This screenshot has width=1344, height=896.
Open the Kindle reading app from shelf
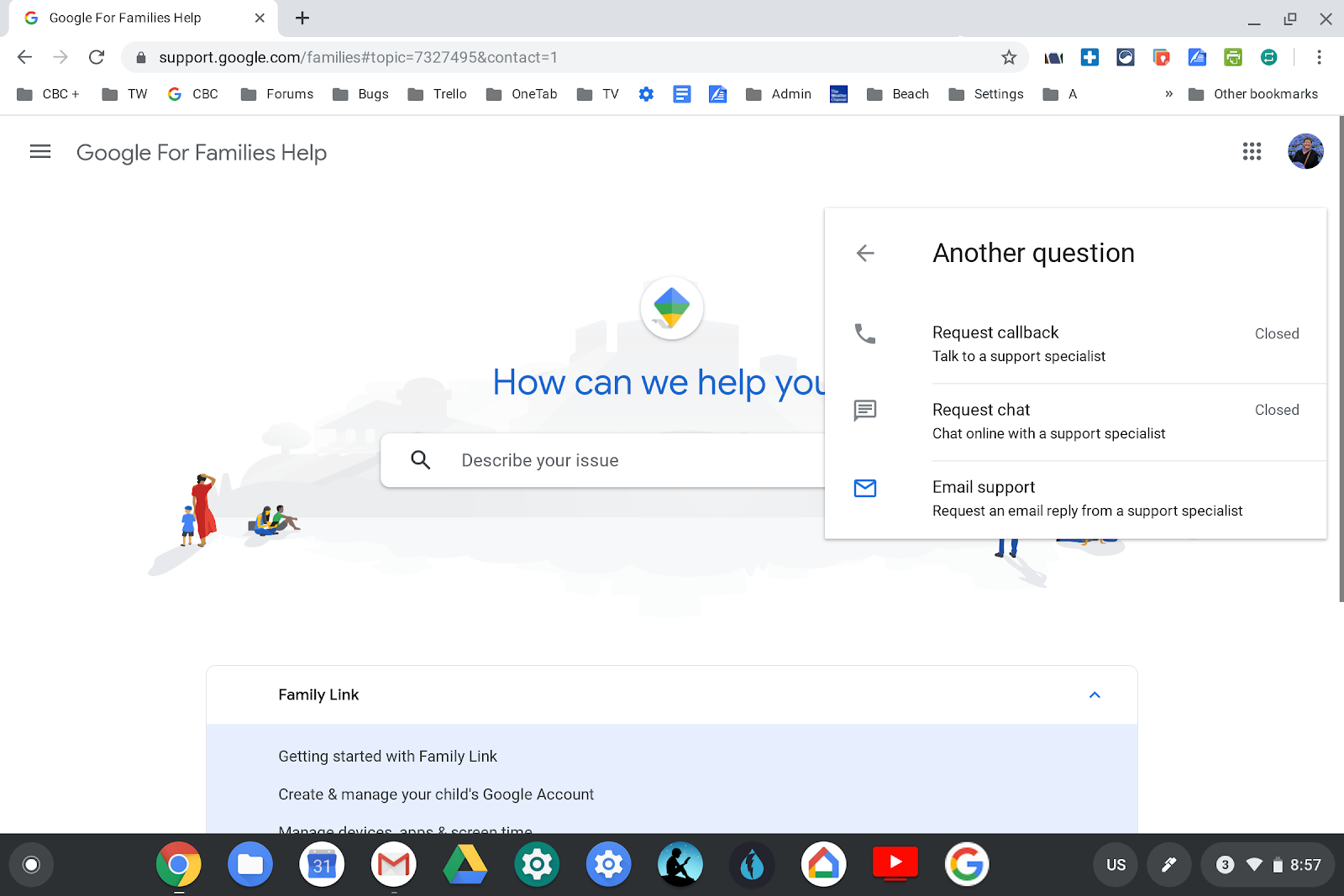(x=680, y=864)
